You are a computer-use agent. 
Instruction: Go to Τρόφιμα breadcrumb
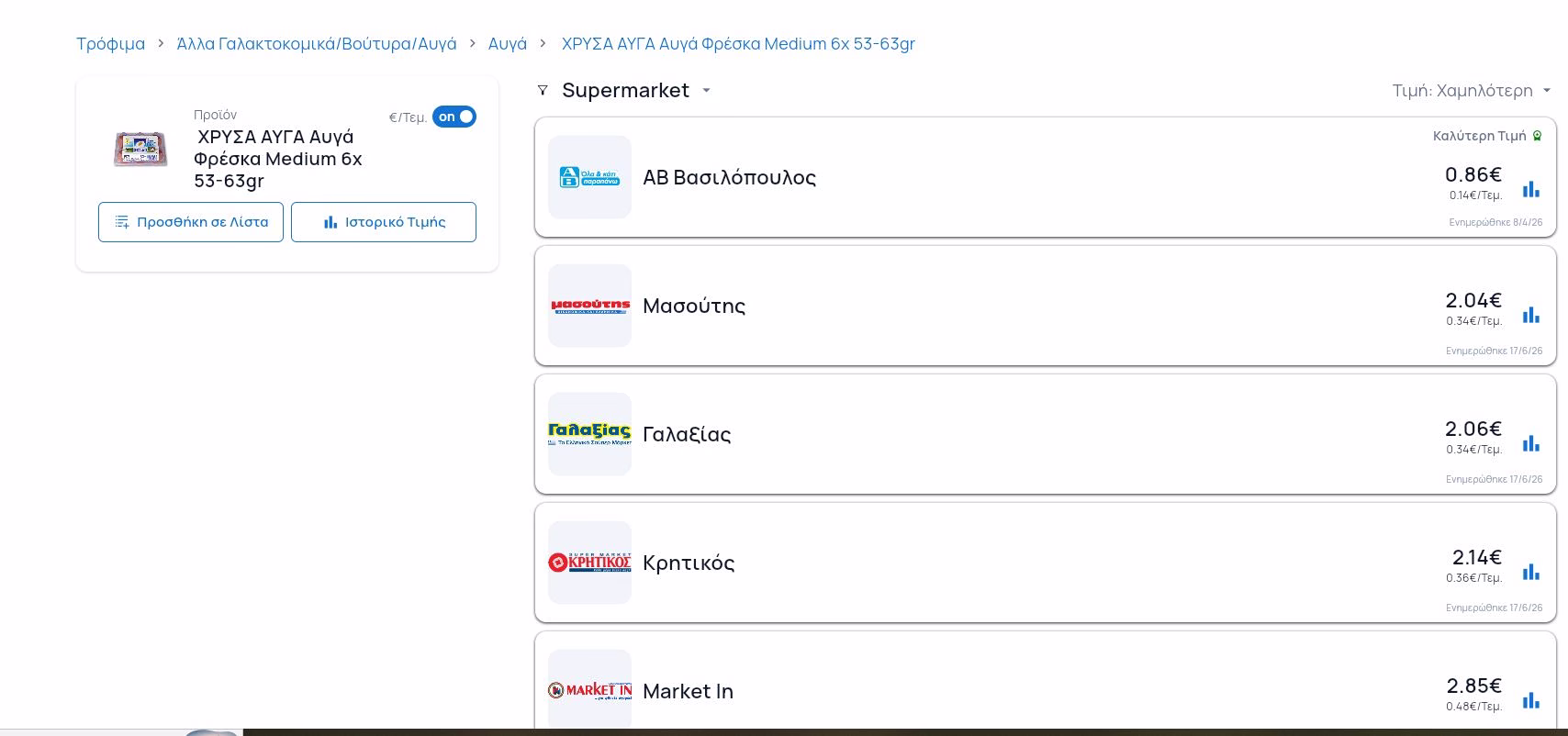coord(110,43)
